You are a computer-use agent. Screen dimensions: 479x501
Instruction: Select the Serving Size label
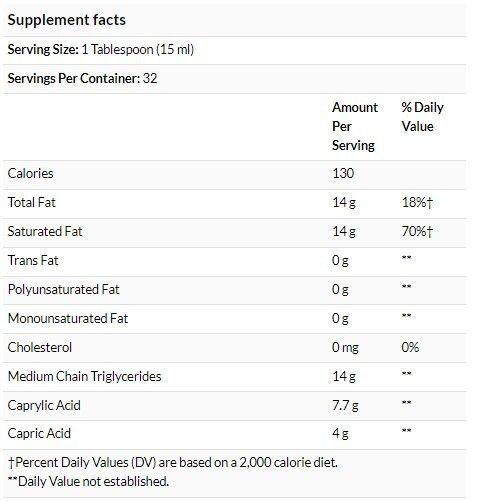click(x=43, y=49)
